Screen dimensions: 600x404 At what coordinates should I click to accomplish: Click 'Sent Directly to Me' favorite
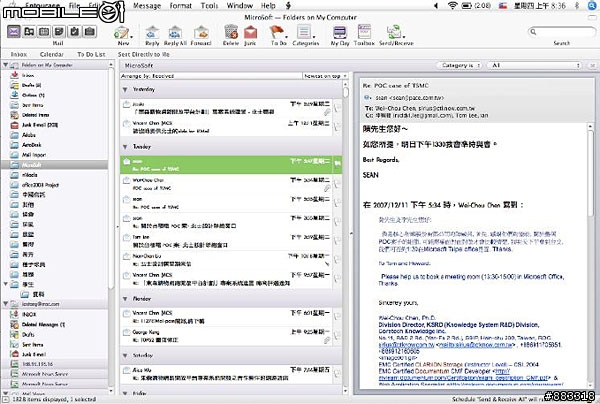pyautogui.click(x=143, y=54)
